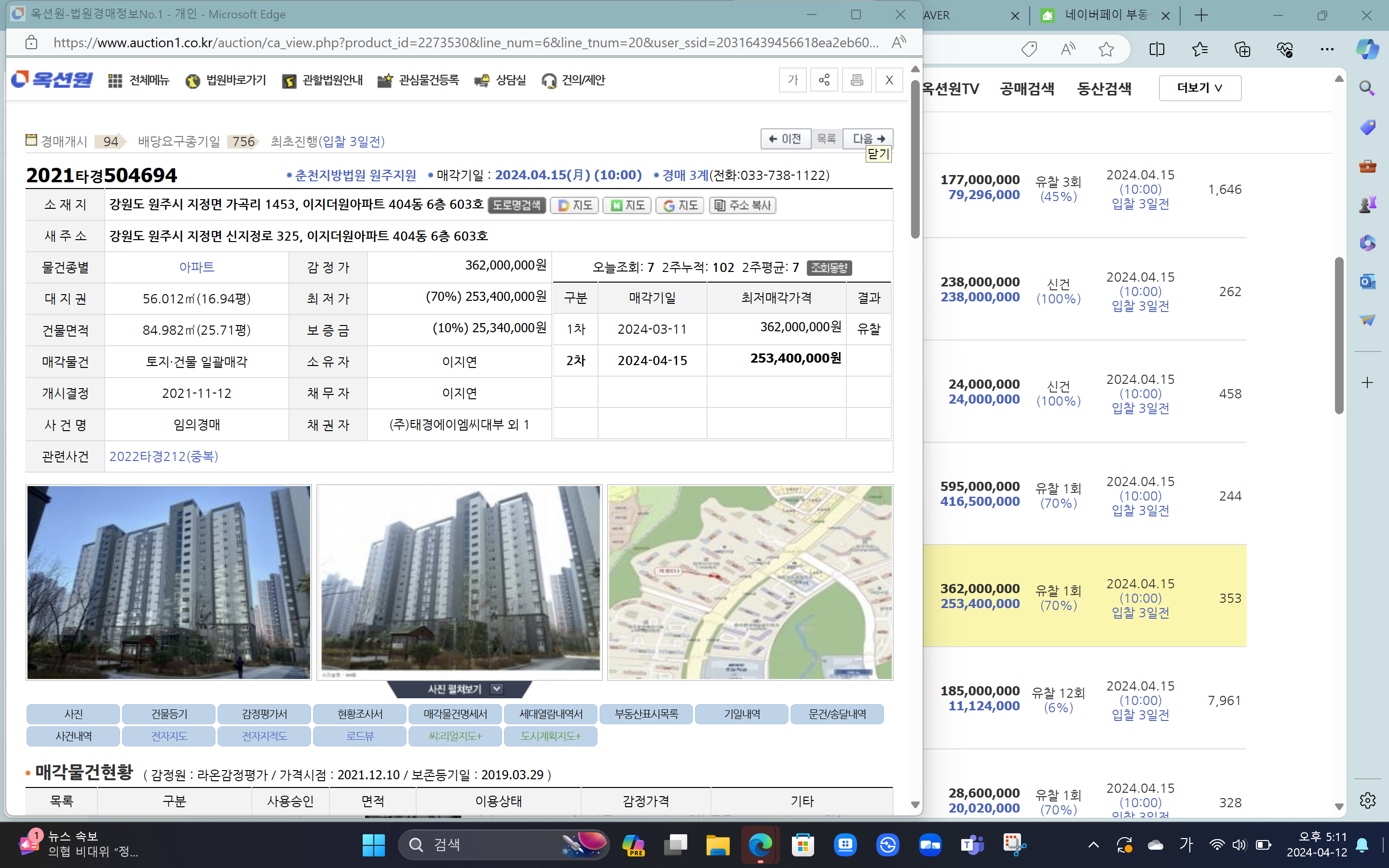Open Google 지도 map button
The image size is (1389, 868).
[680, 205]
